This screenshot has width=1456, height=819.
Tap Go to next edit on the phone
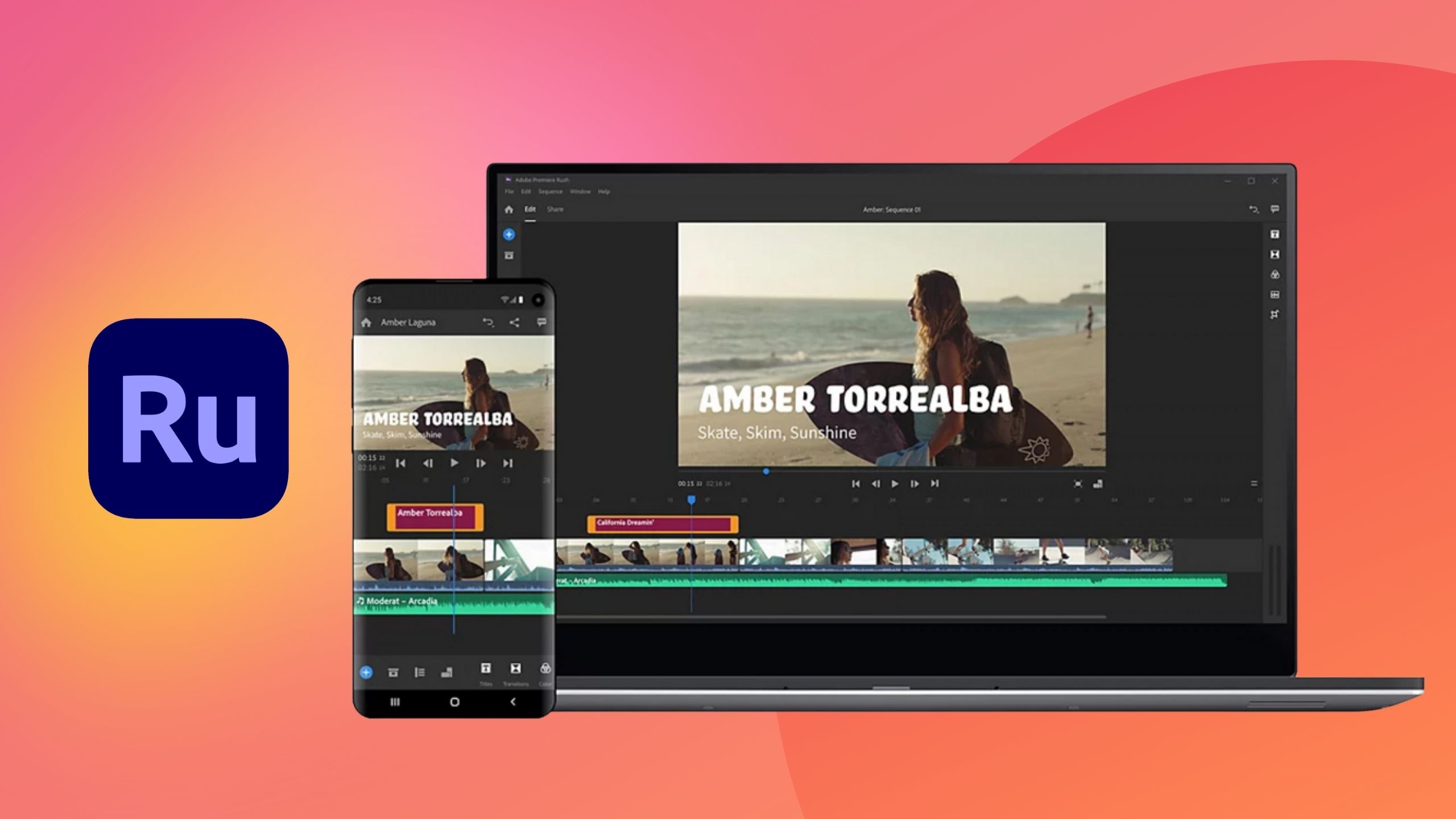(508, 463)
